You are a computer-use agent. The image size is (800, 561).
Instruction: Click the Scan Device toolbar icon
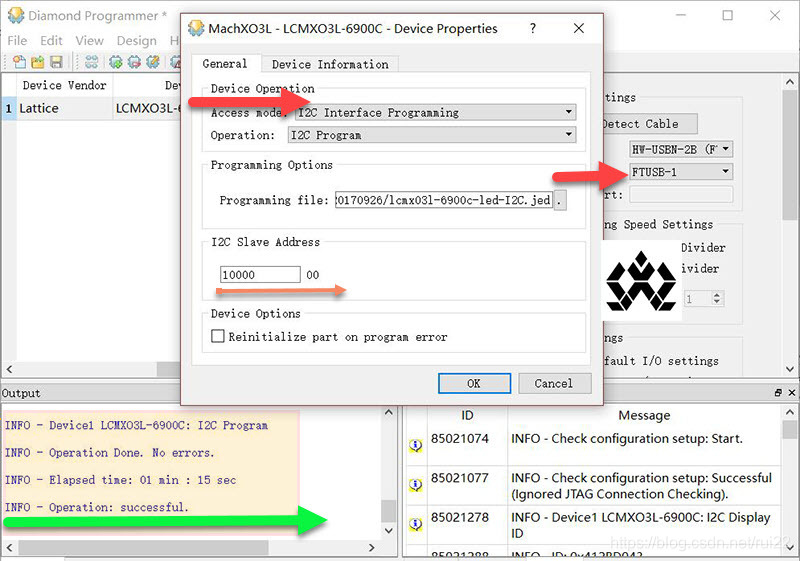click(91, 62)
